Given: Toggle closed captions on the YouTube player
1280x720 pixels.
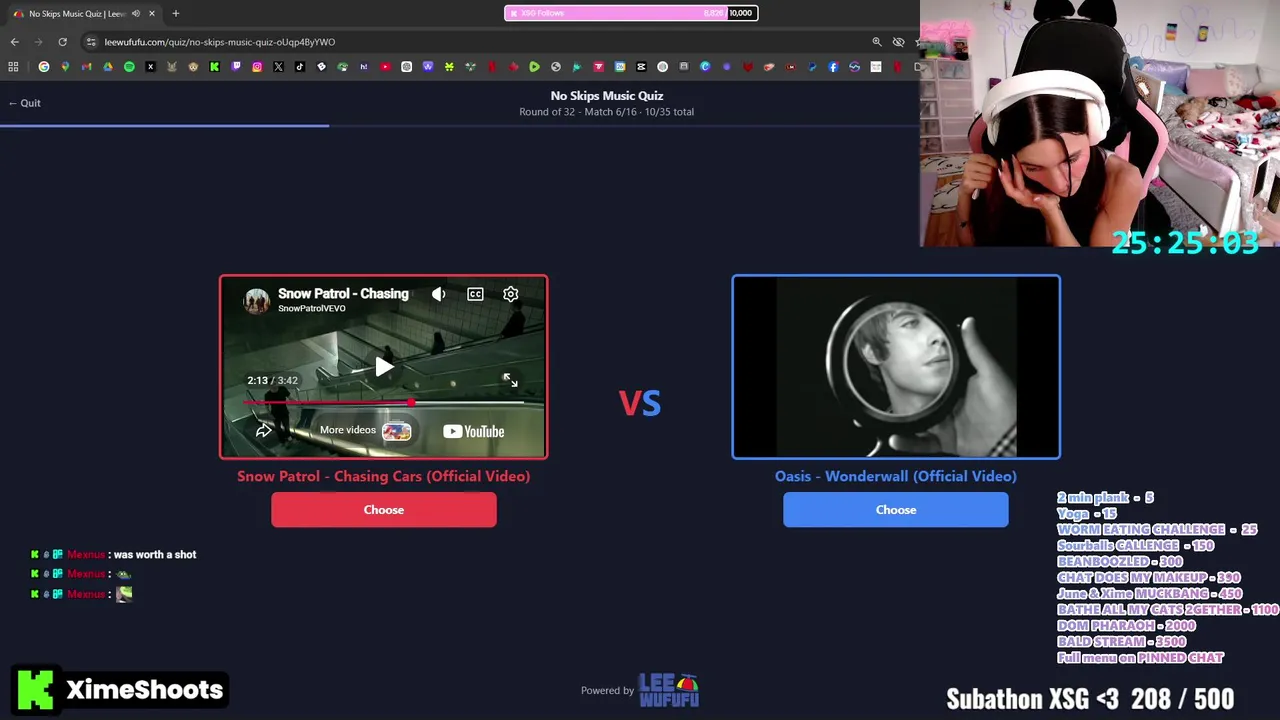Looking at the screenshot, I should 475,294.
